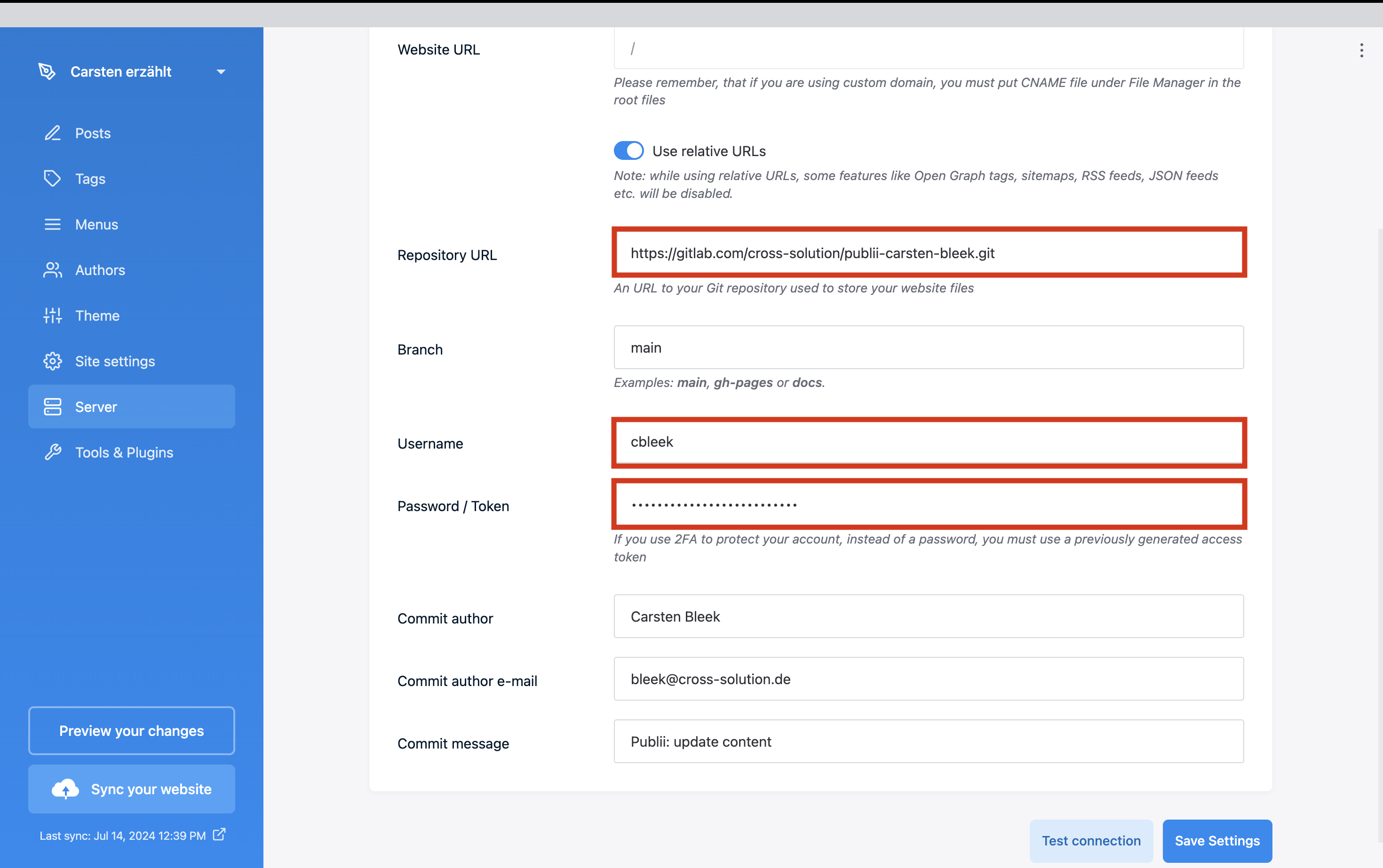This screenshot has height=868, width=1383.
Task: Click the Theme sliders icon
Action: click(x=52, y=316)
